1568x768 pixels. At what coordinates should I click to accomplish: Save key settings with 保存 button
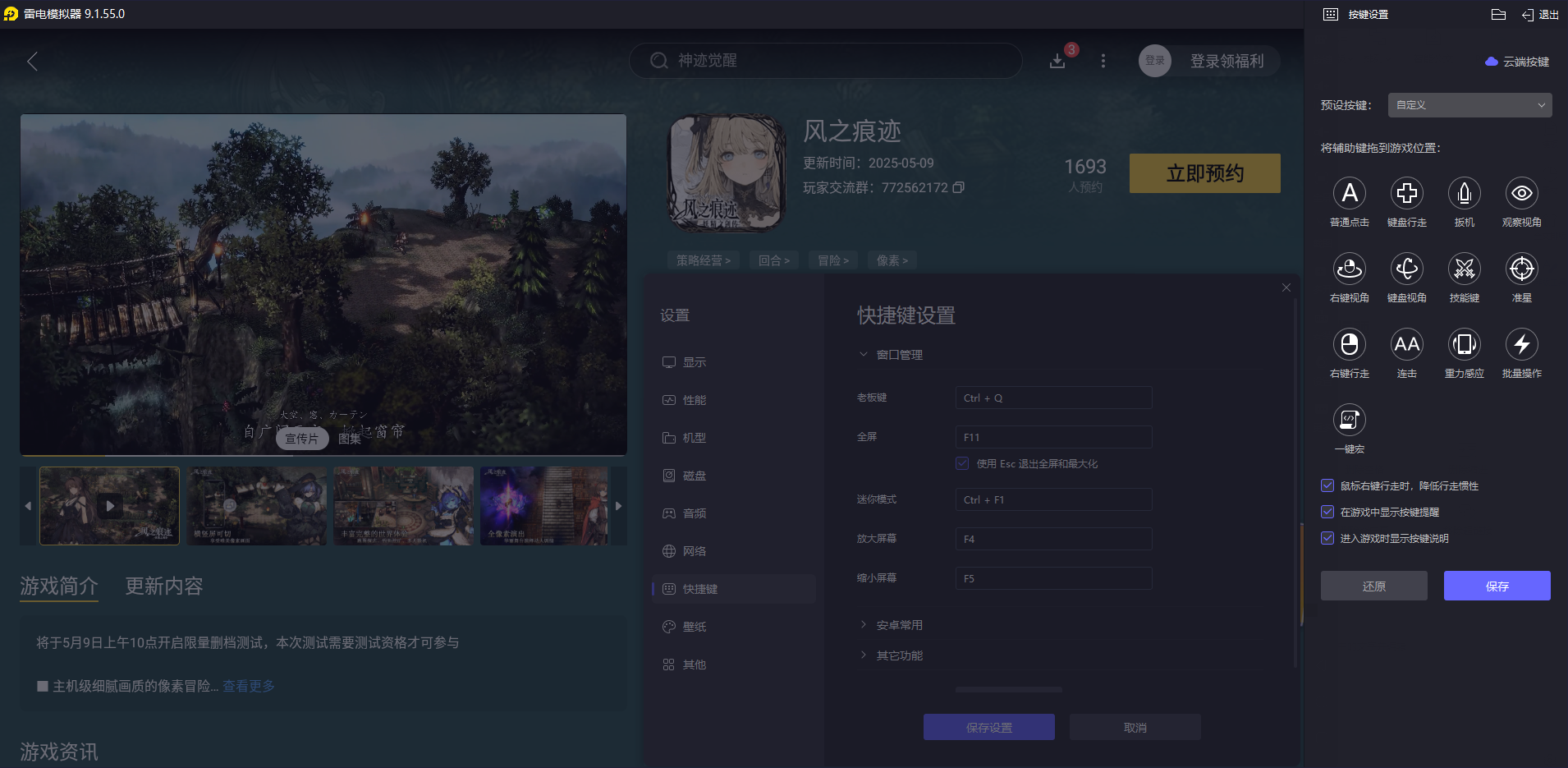(x=1497, y=586)
